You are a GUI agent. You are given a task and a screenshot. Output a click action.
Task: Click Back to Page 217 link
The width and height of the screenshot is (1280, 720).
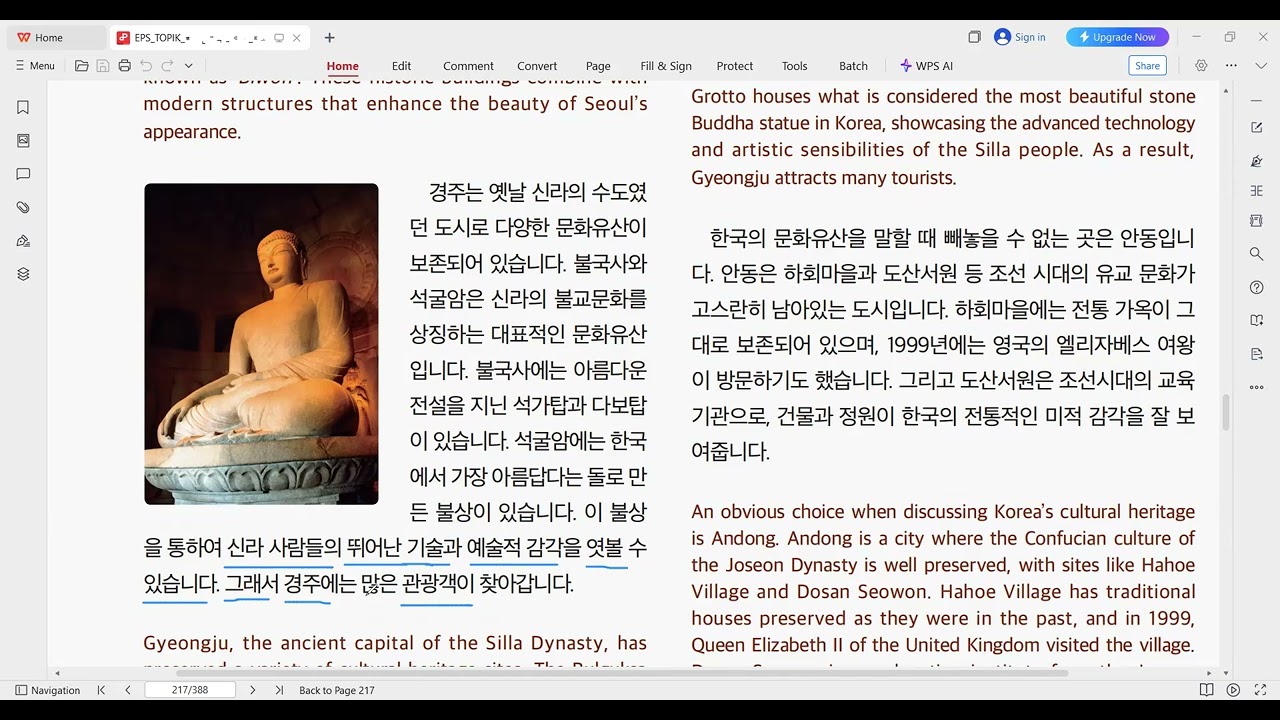coord(337,690)
